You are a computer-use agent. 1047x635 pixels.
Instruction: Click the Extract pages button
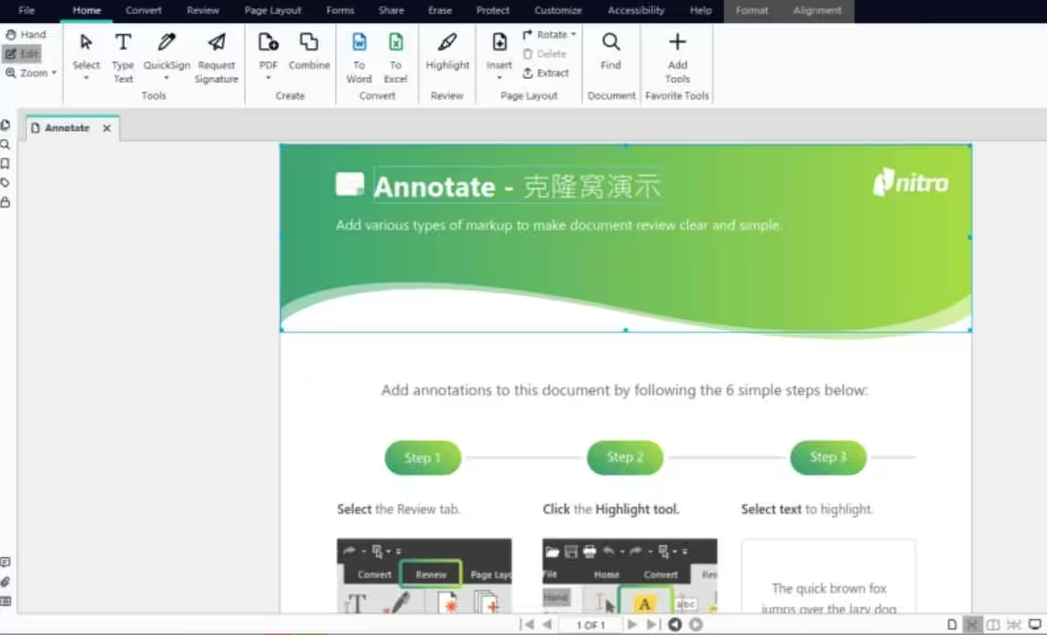click(546, 73)
